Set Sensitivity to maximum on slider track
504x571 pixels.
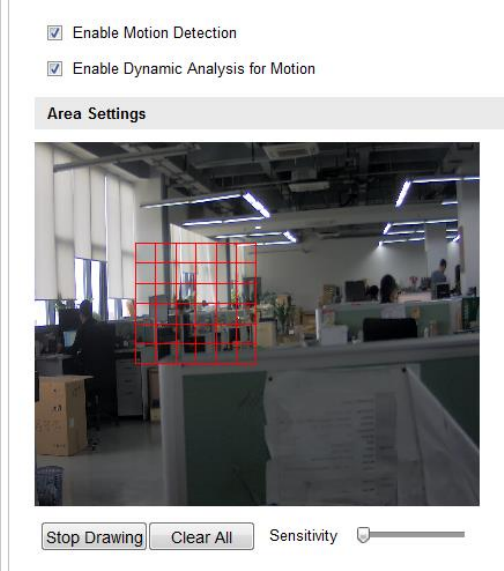click(462, 535)
